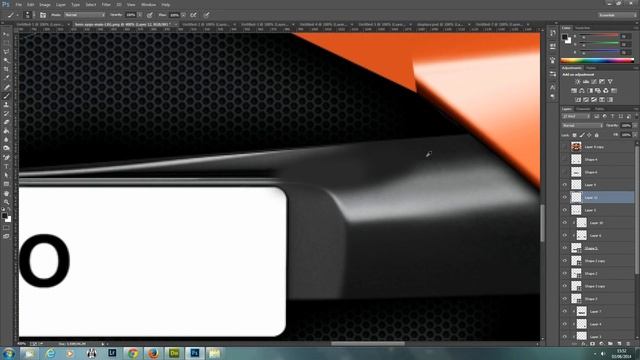Click Delete layer trash icon
The width and height of the screenshot is (640, 360).
pyautogui.click(x=628, y=344)
